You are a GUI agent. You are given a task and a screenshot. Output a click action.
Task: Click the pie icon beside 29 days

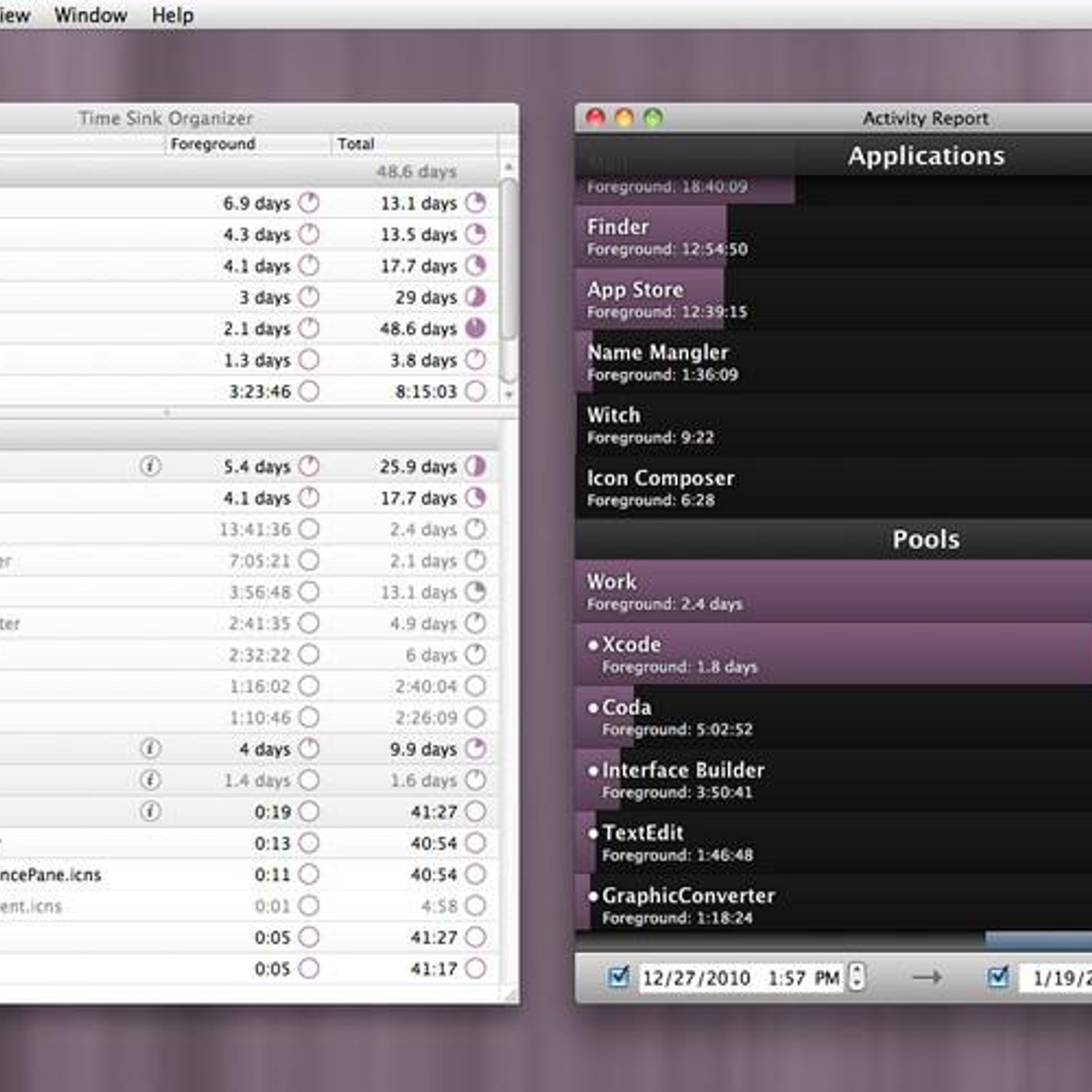[476, 297]
